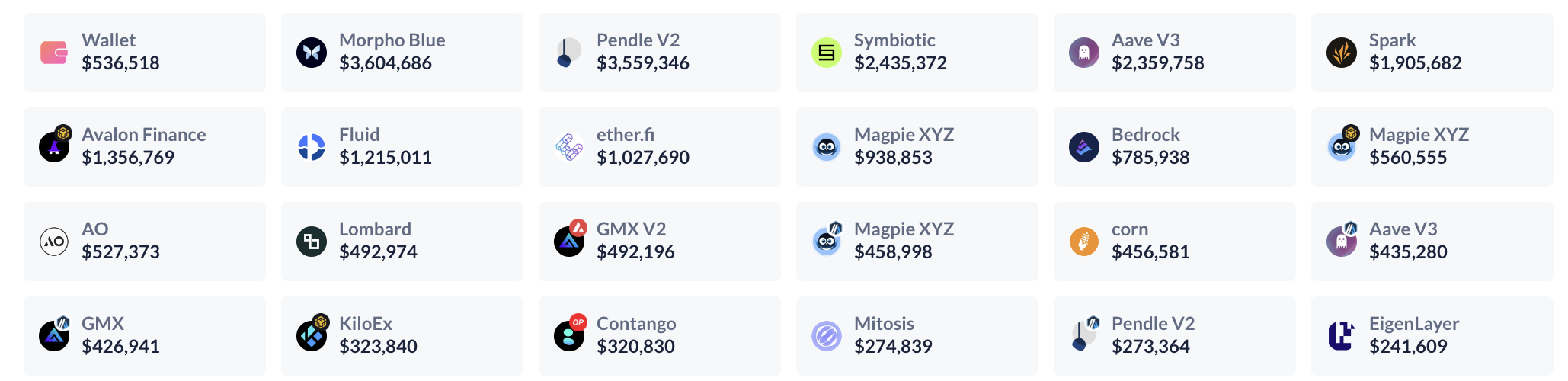Viewport: 1568px width, 381px height.
Task: Click the Morpho Blue butterfly icon
Action: click(x=312, y=53)
